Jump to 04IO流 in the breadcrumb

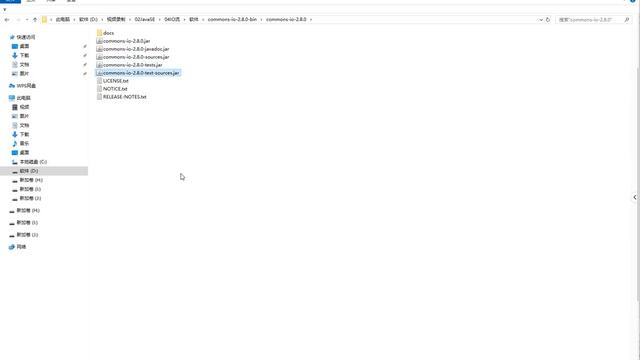(172, 20)
